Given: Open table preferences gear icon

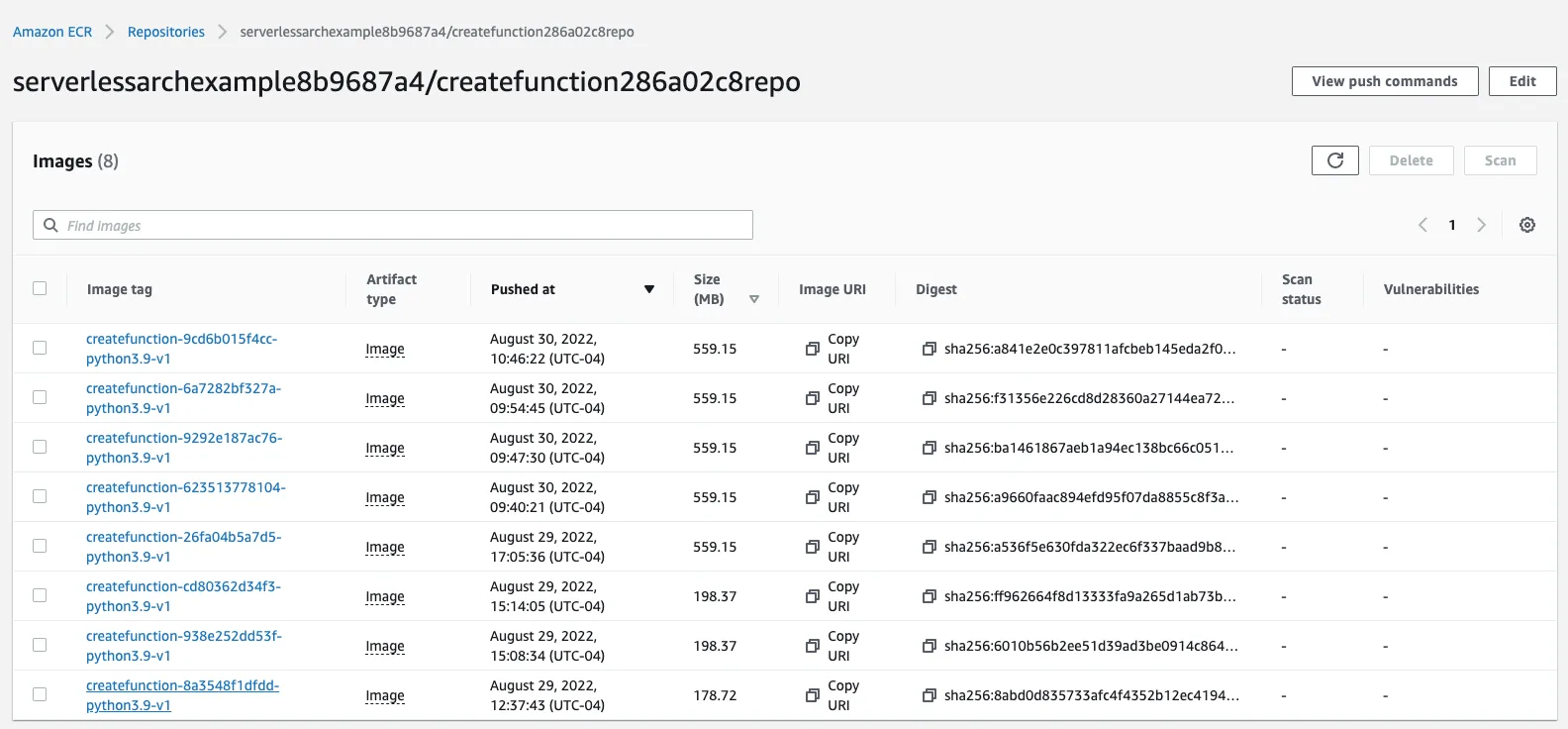Looking at the screenshot, I should point(1527,225).
